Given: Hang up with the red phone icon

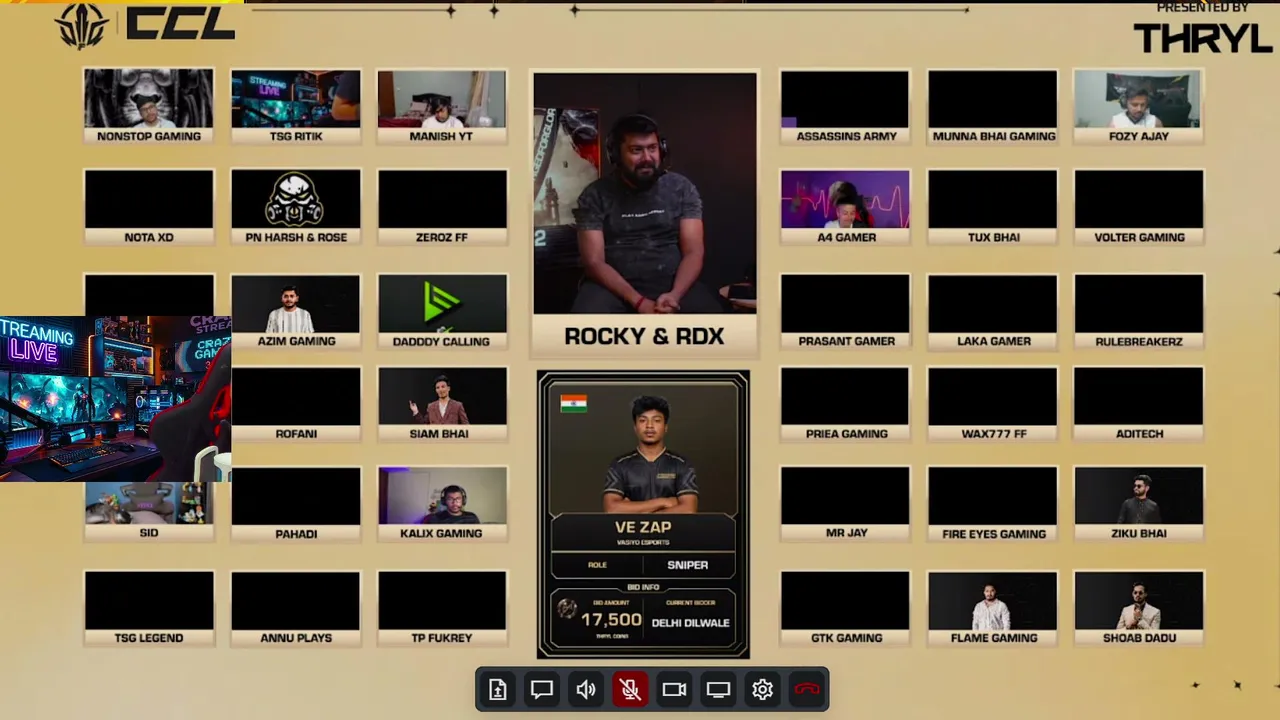Looking at the screenshot, I should pos(807,689).
